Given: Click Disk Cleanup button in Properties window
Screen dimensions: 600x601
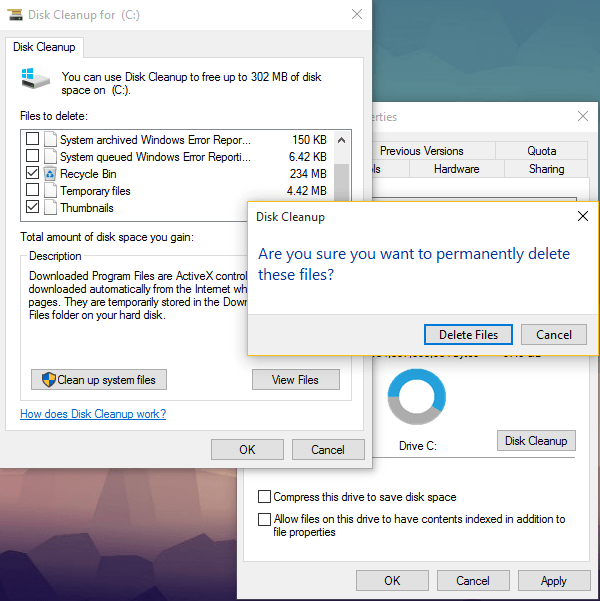Looking at the screenshot, I should [x=536, y=441].
